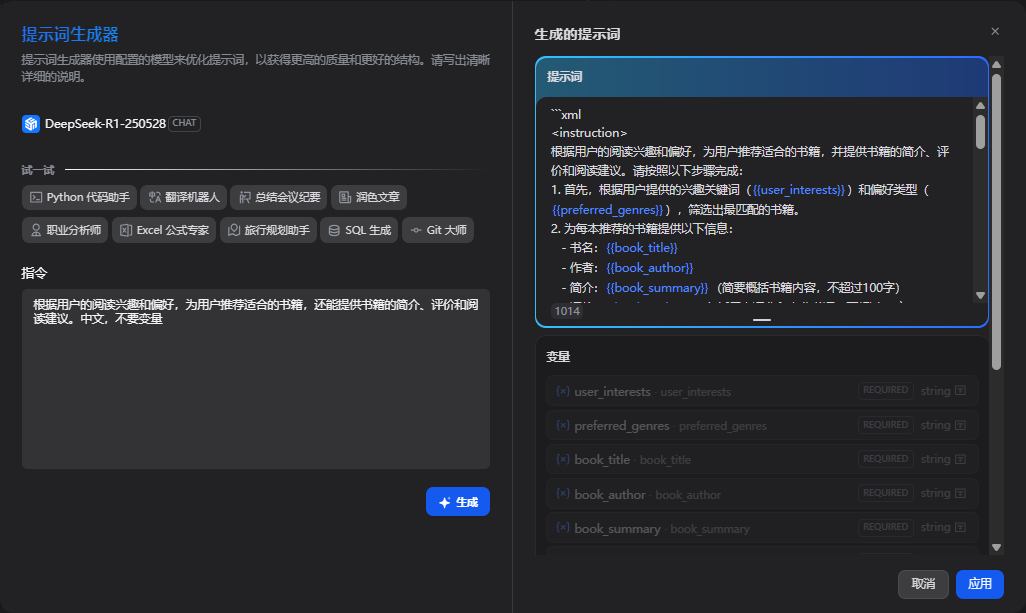Click the spreadsheet icon on Excel 公式专家
The width and height of the screenshot is (1026, 613).
point(126,230)
